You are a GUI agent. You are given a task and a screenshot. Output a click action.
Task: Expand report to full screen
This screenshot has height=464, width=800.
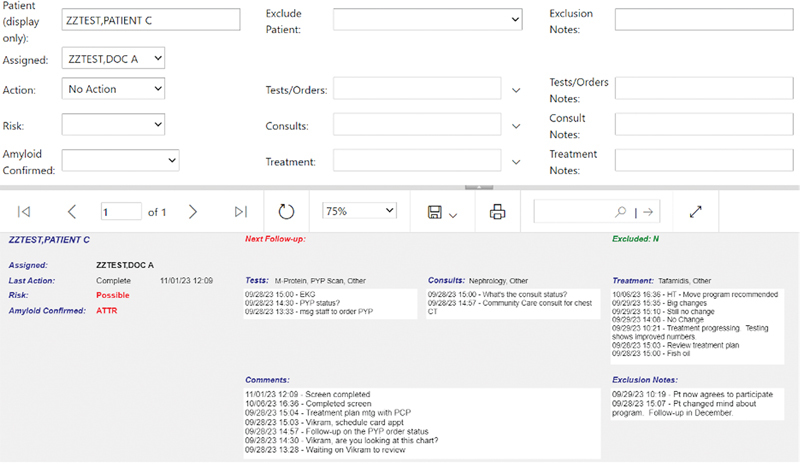(695, 211)
